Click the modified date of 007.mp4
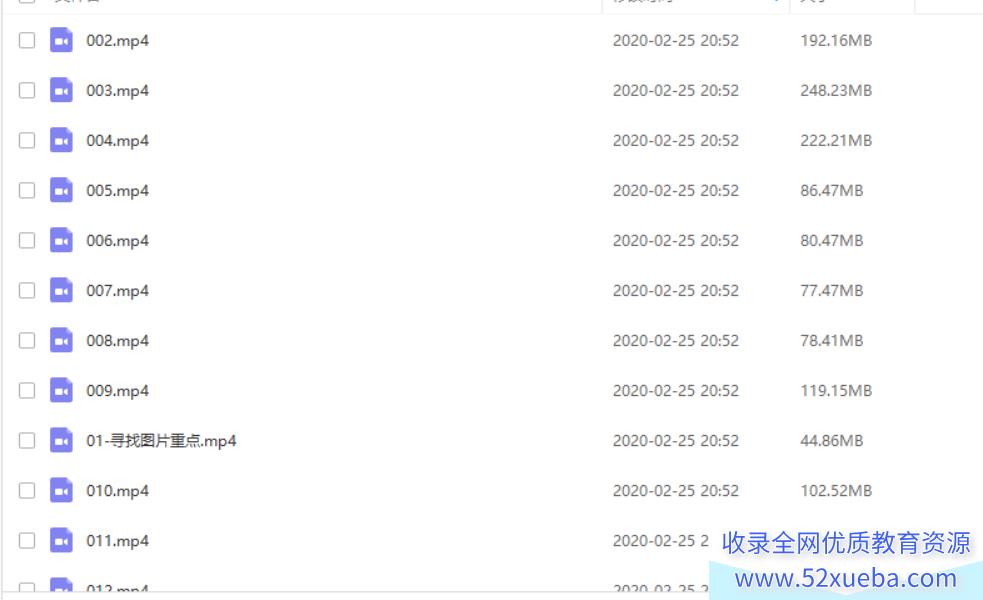Viewport: 983px width, 600px height. click(676, 291)
